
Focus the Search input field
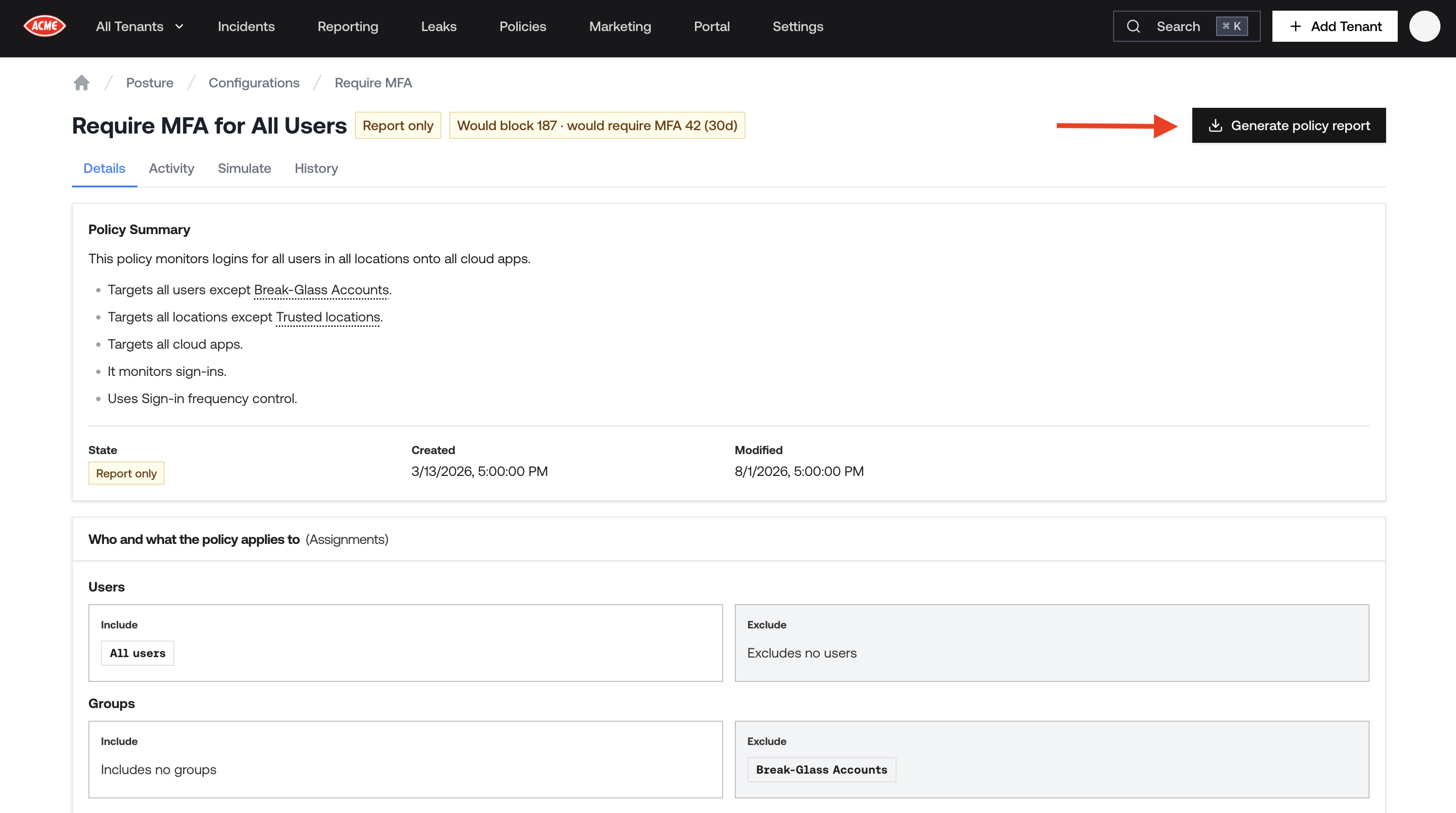1186,26
